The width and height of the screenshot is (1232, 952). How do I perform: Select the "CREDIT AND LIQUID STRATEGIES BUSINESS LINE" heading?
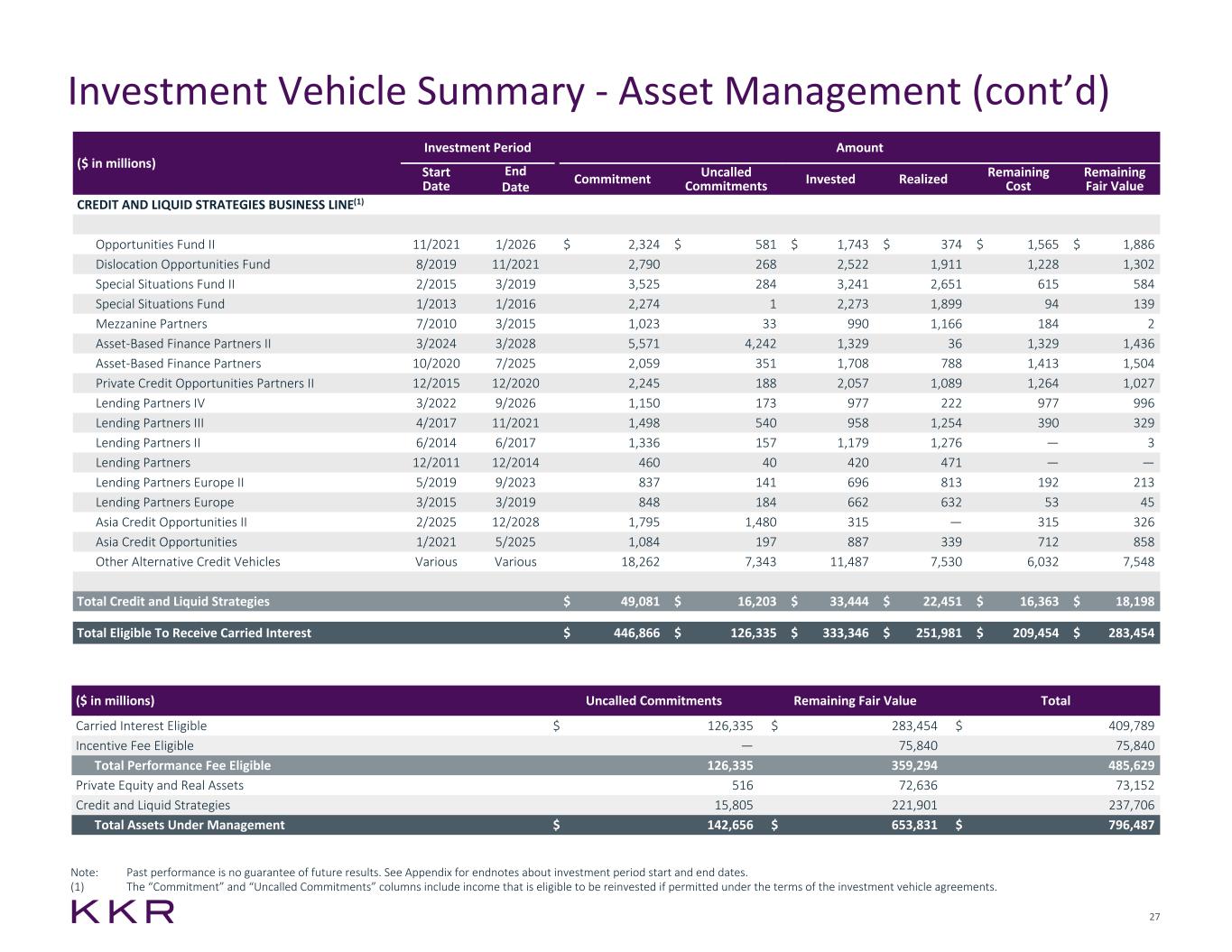(220, 204)
